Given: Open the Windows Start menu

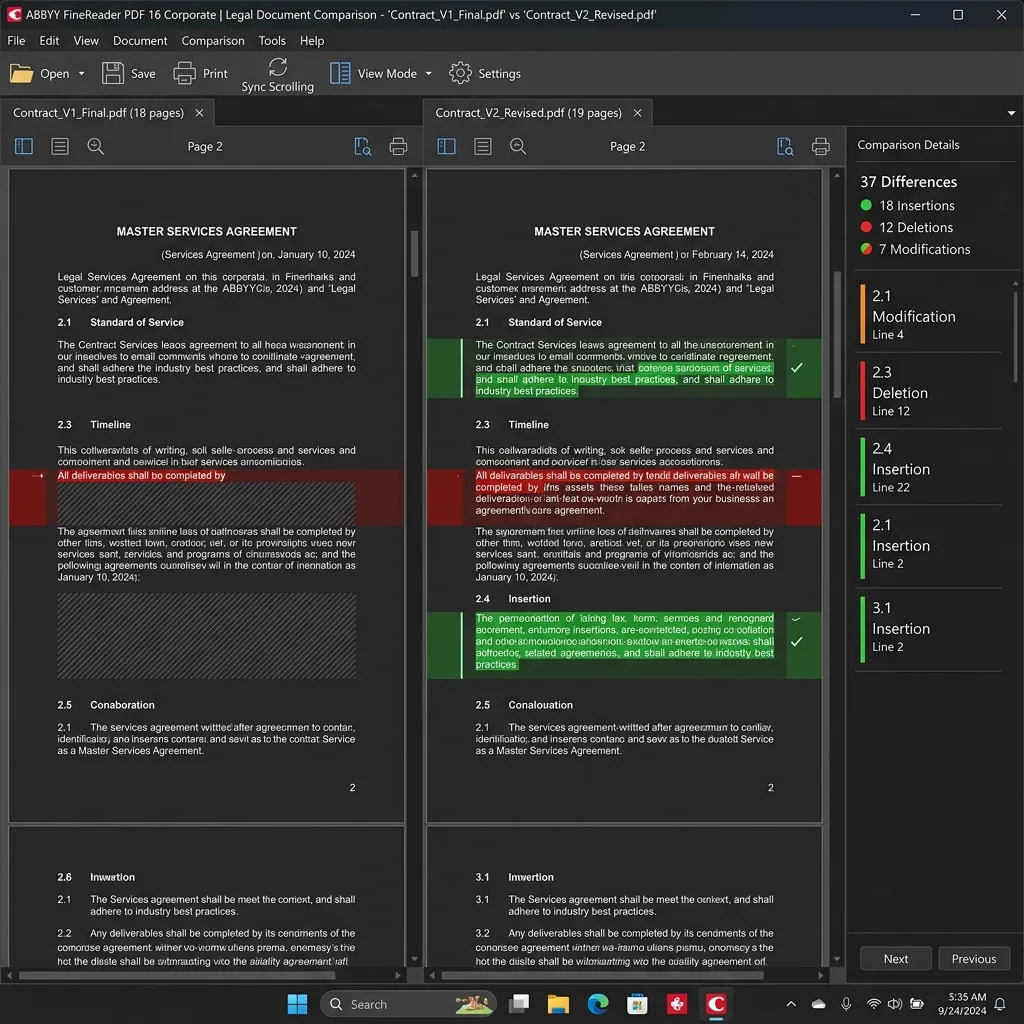Looking at the screenshot, I should click(x=297, y=1004).
